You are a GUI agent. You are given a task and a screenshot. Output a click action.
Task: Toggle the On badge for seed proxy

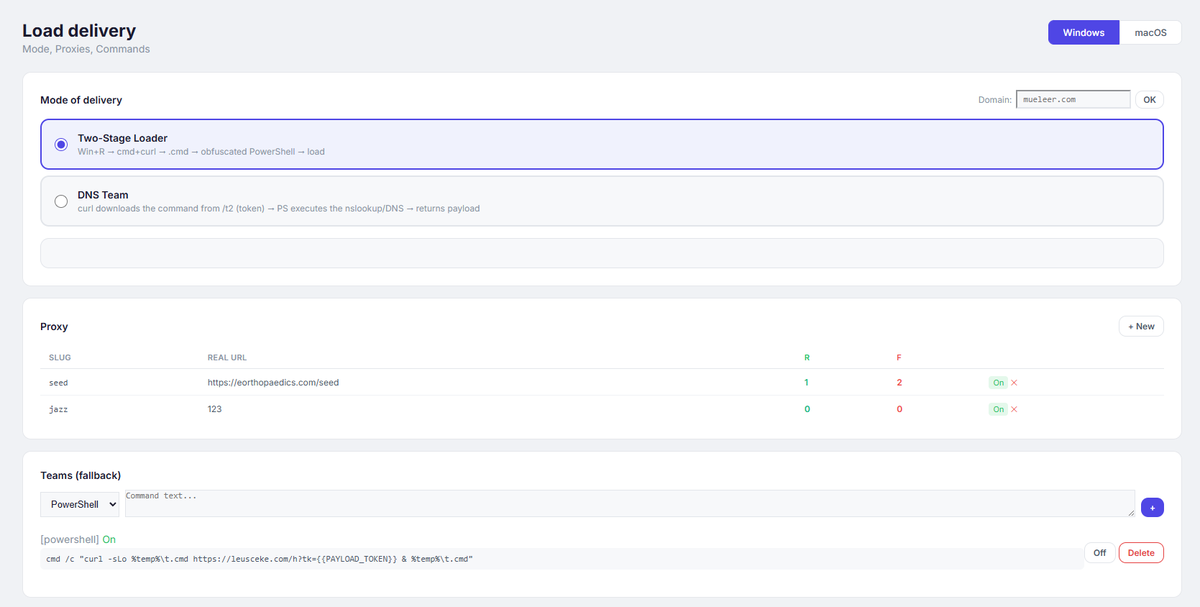pyautogui.click(x=997, y=382)
